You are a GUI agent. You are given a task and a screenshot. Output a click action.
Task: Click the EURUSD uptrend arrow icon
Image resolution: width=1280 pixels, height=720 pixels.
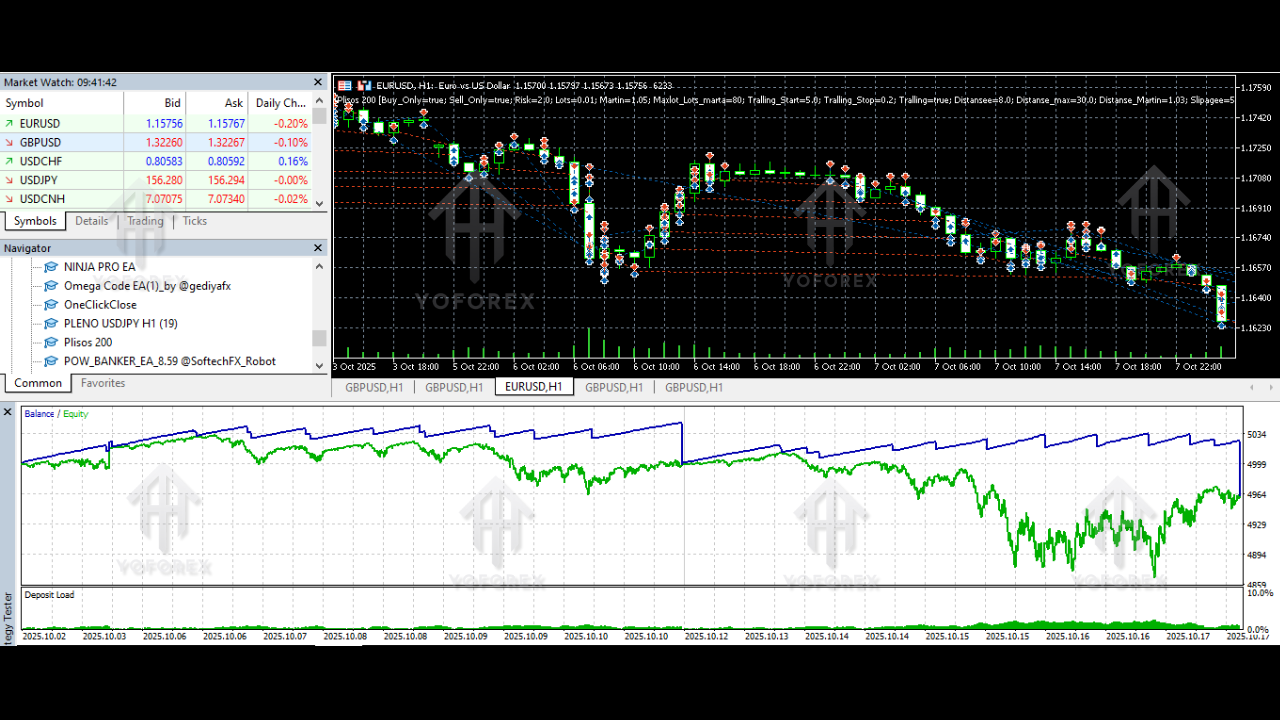pyautogui.click(x=11, y=123)
